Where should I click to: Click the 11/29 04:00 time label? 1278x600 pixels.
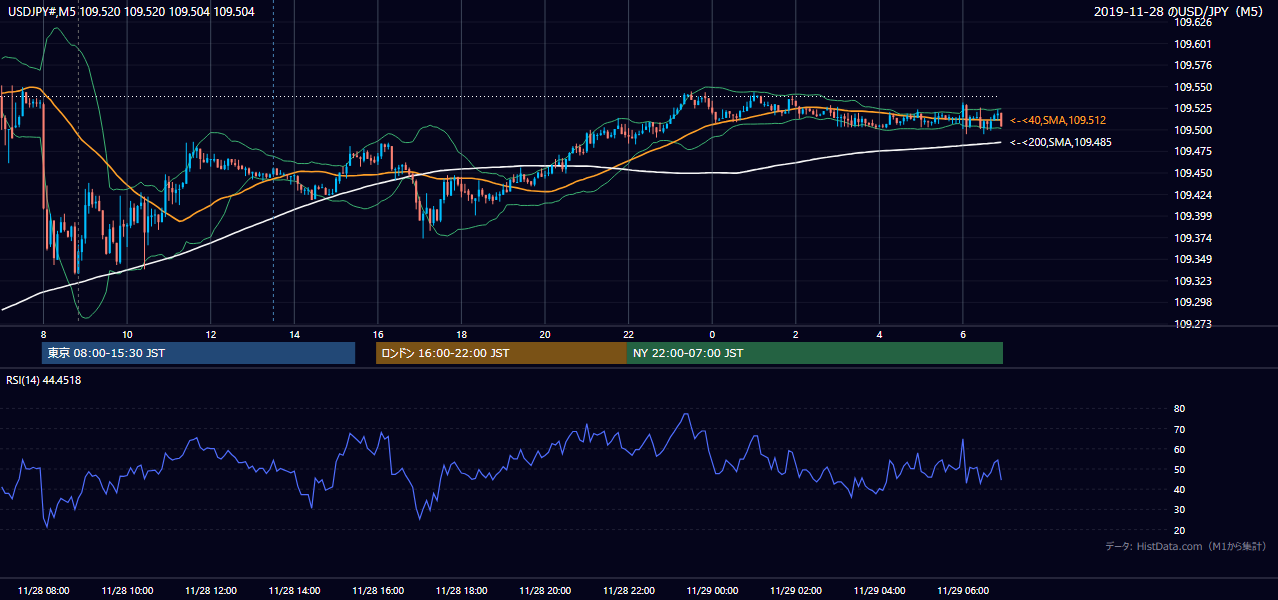(x=879, y=591)
